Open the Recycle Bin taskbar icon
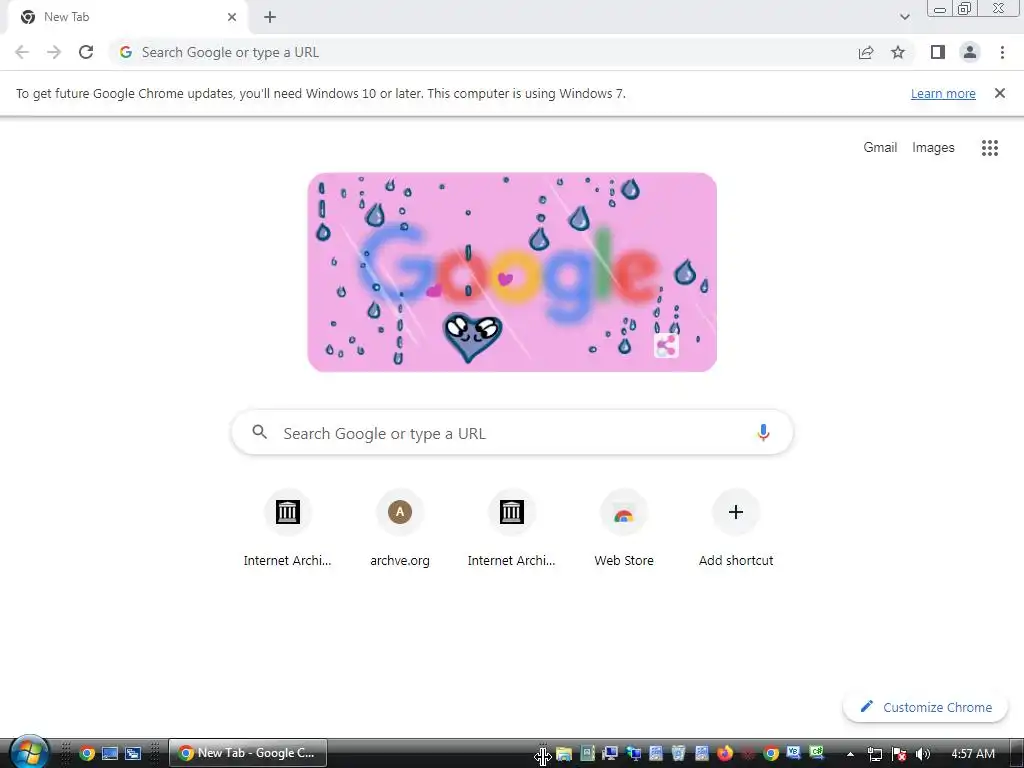This screenshot has height=768, width=1024. [x=679, y=753]
